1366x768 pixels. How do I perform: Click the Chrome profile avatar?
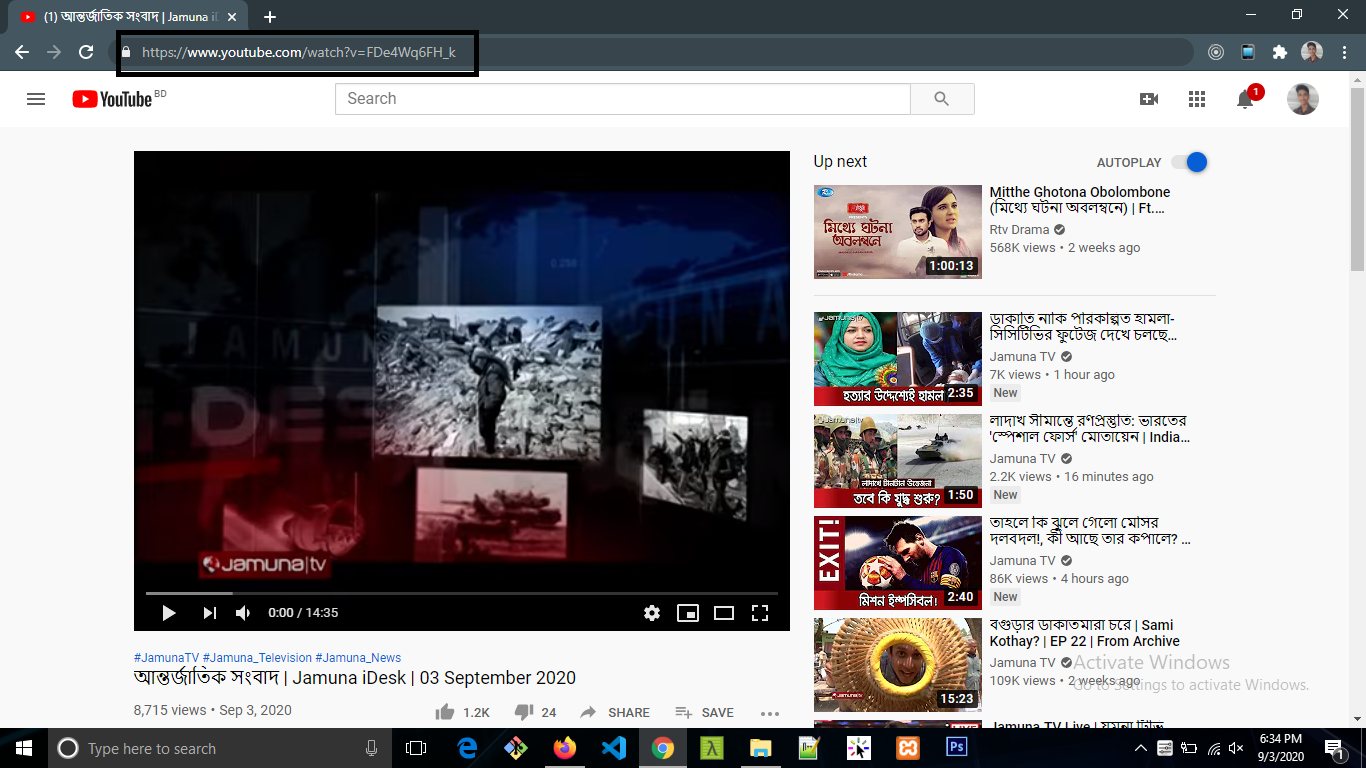(1312, 52)
